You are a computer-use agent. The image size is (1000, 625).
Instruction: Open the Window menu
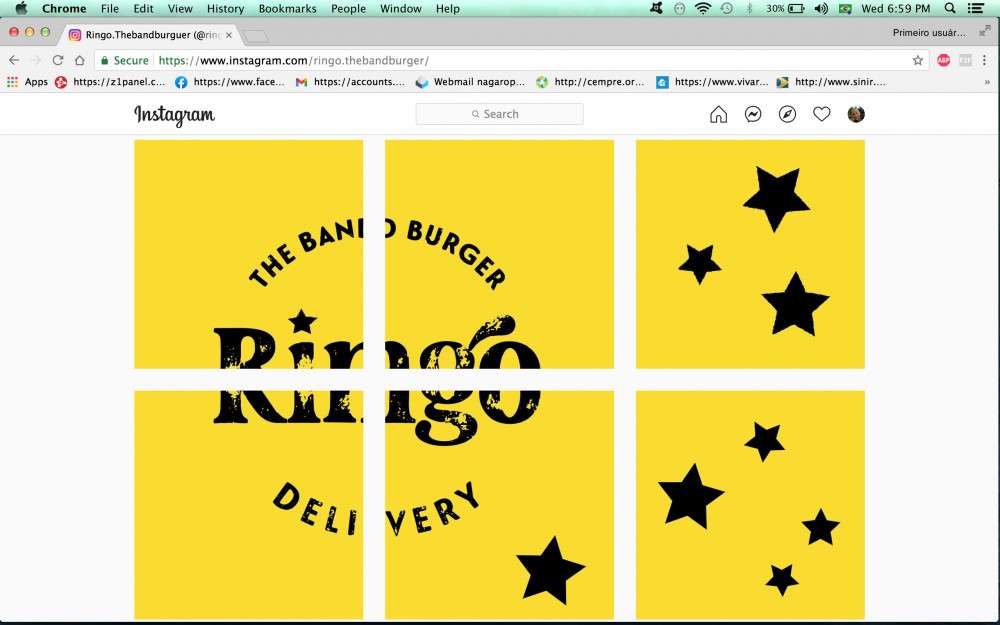401,8
